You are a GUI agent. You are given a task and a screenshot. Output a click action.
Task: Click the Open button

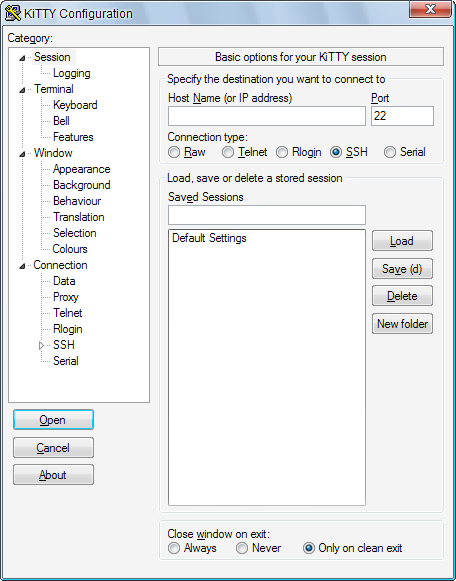[53, 420]
